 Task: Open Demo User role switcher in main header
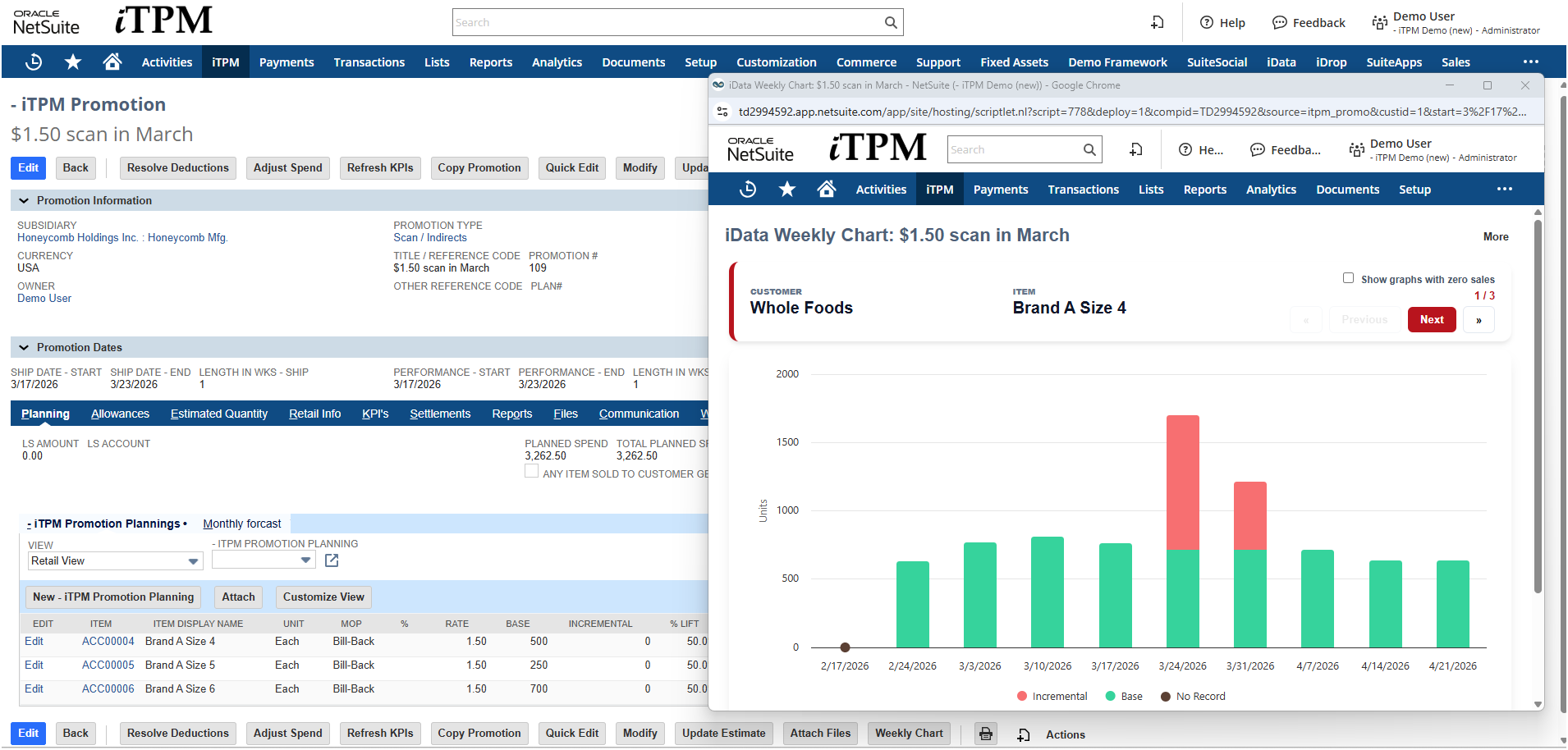pyautogui.click(x=1456, y=22)
